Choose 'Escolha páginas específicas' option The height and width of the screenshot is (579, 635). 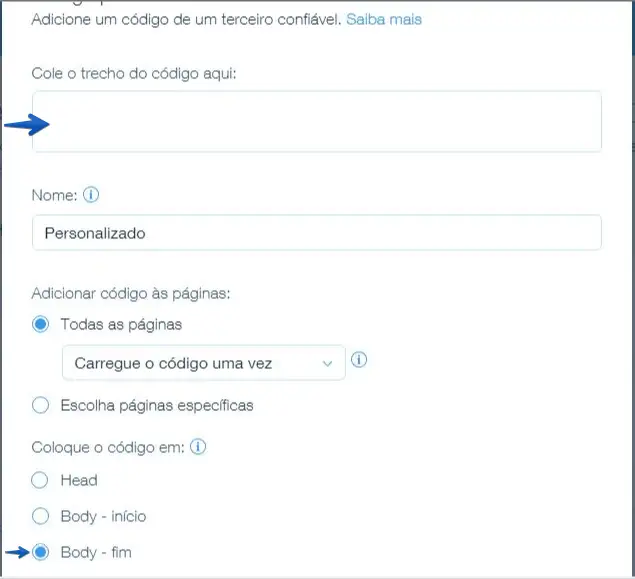point(40,405)
